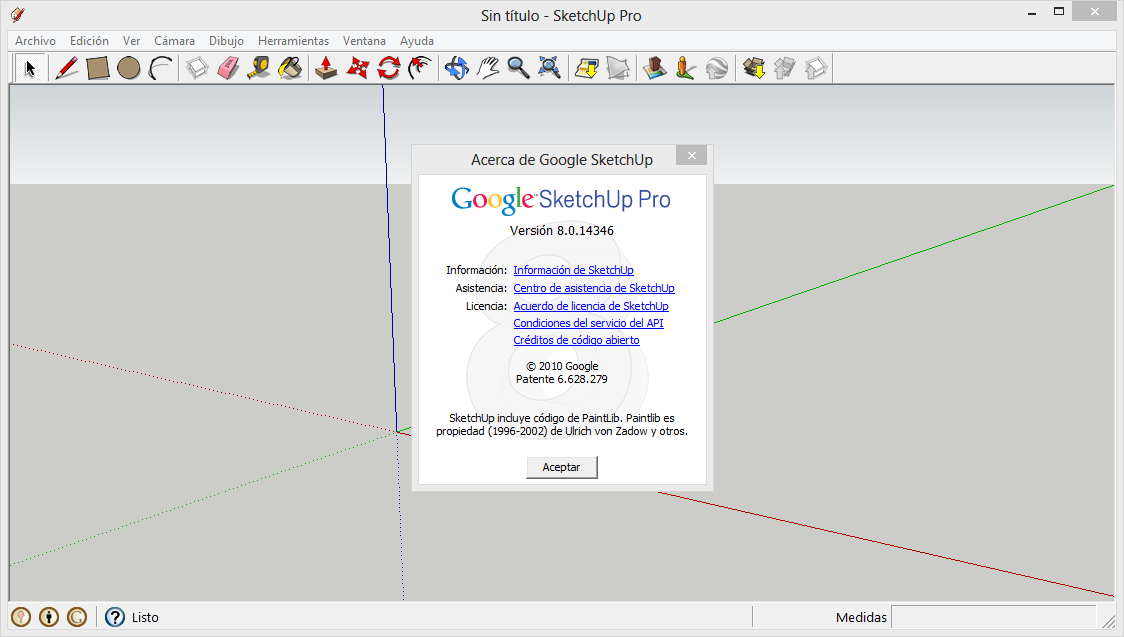
Task: Open Get Models box icon
Action: 753,68
